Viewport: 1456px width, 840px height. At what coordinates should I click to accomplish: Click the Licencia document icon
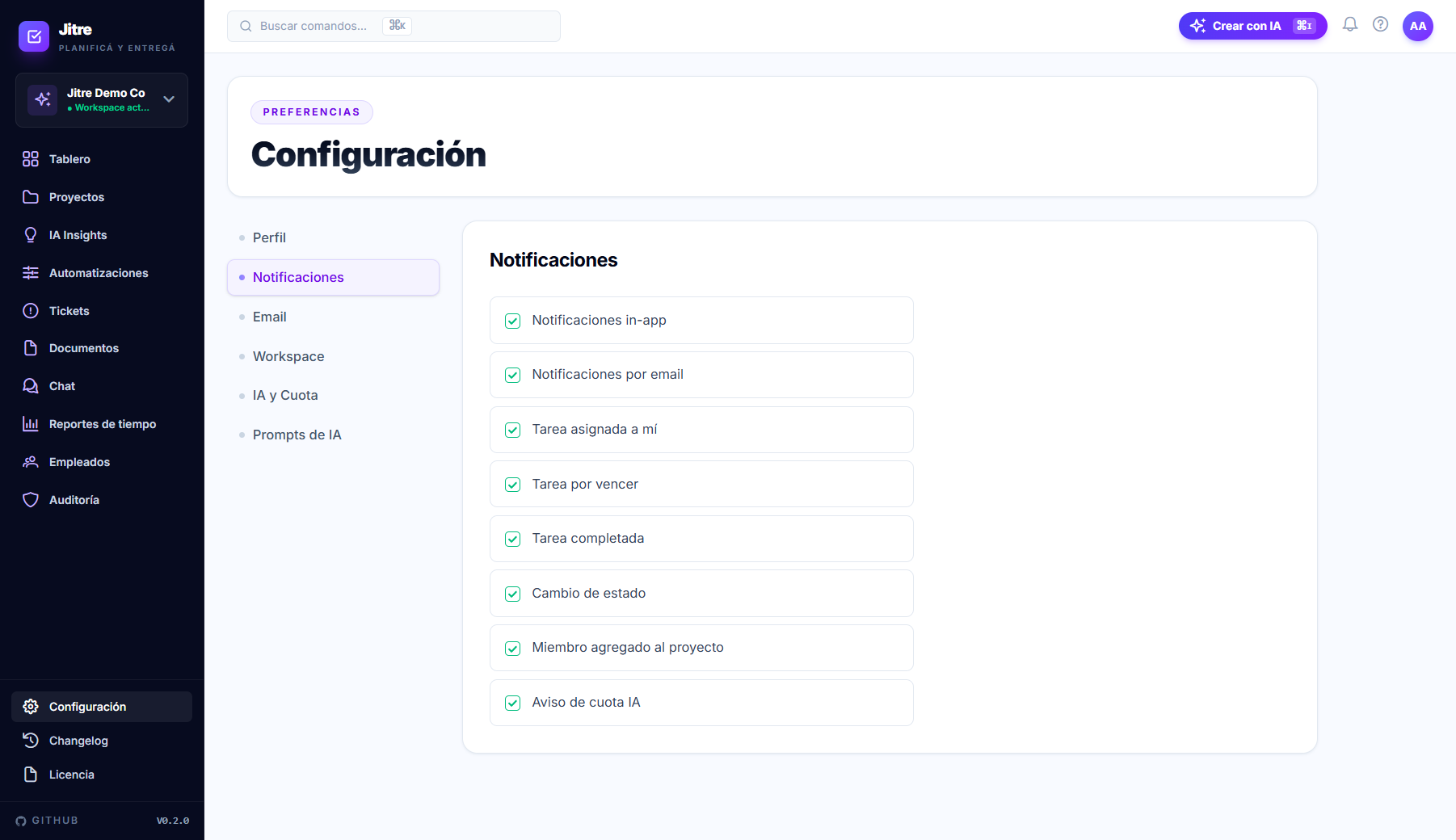[x=31, y=775]
